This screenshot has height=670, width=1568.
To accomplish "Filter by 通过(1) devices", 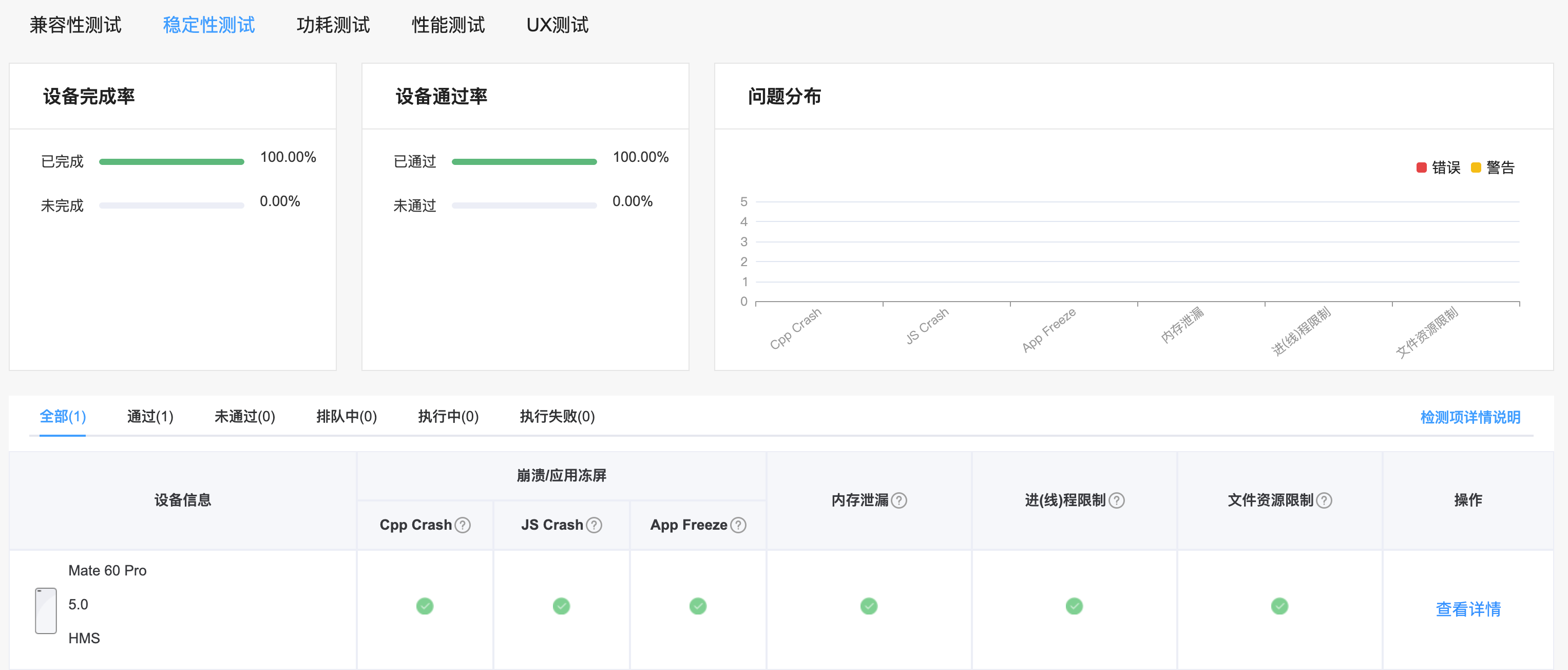I will click(150, 417).
